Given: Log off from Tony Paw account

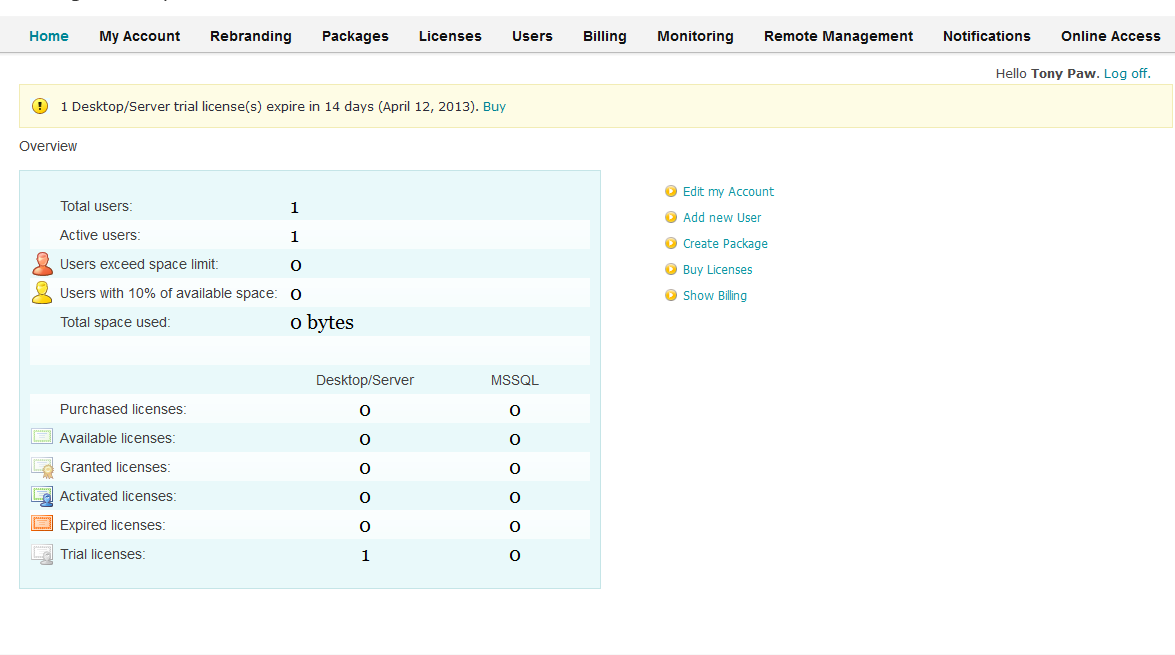Looking at the screenshot, I should [x=1125, y=73].
